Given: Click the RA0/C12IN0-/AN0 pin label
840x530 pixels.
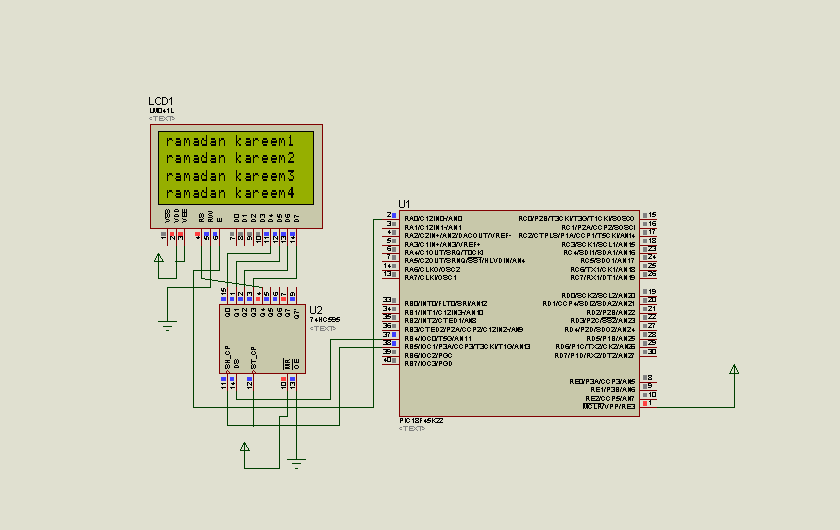Looking at the screenshot, I should pyautogui.click(x=433, y=219).
